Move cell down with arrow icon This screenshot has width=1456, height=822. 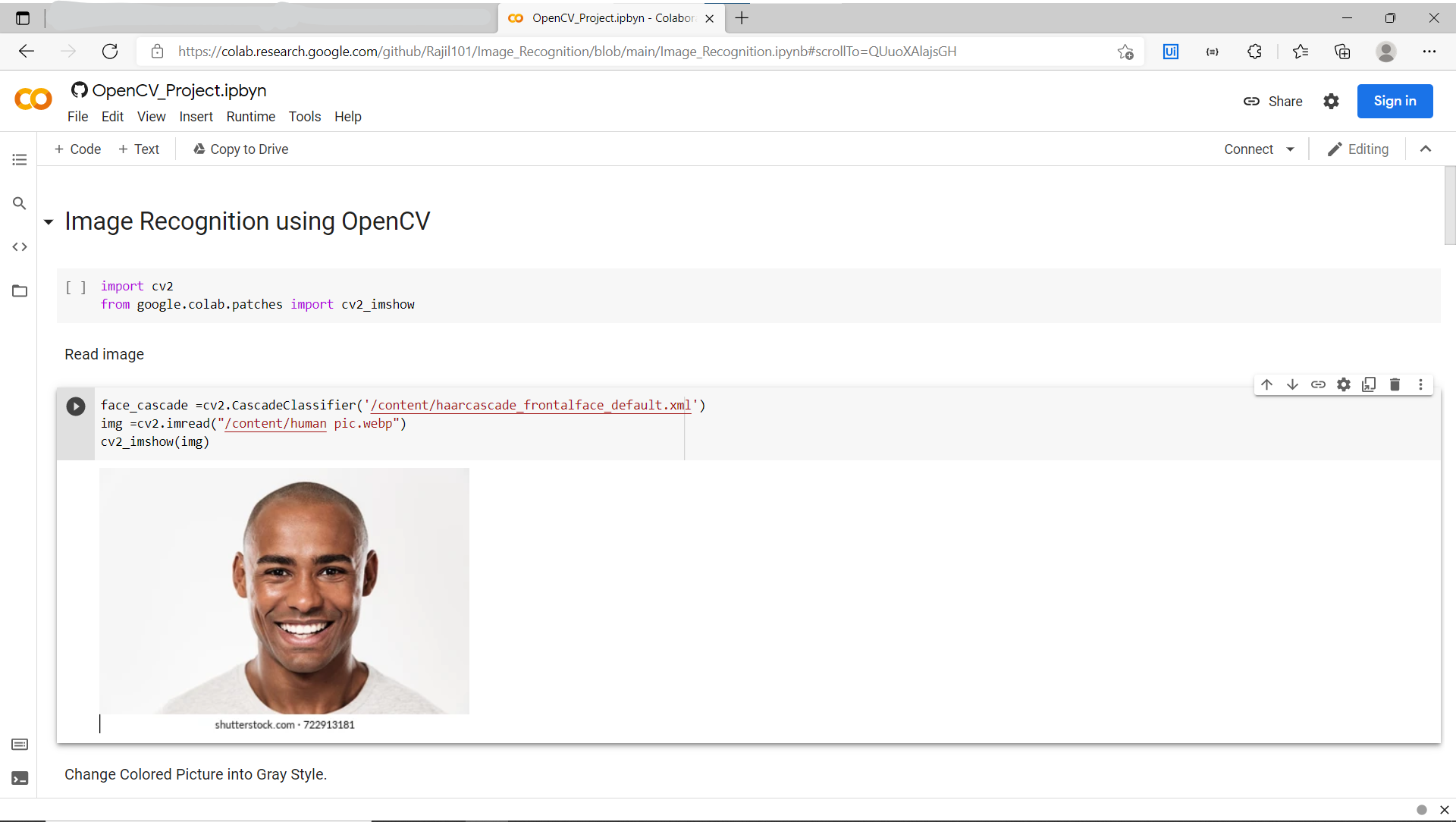point(1292,384)
